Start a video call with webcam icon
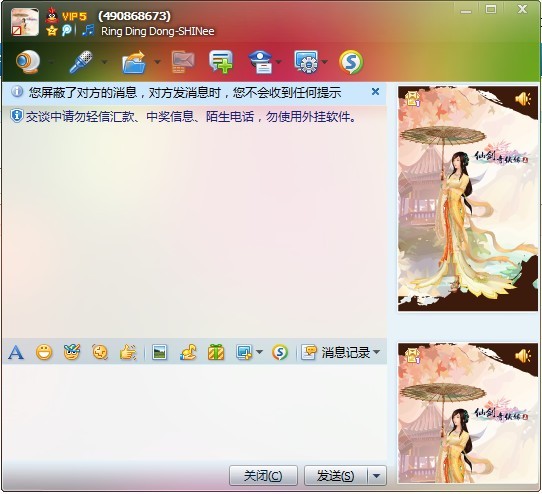The width and height of the screenshot is (542, 494). [28, 62]
